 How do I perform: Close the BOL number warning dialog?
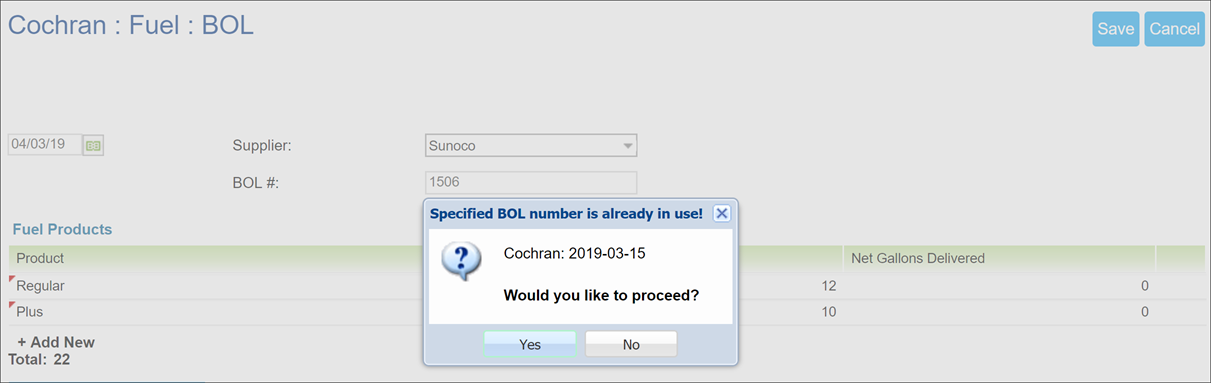(x=721, y=213)
